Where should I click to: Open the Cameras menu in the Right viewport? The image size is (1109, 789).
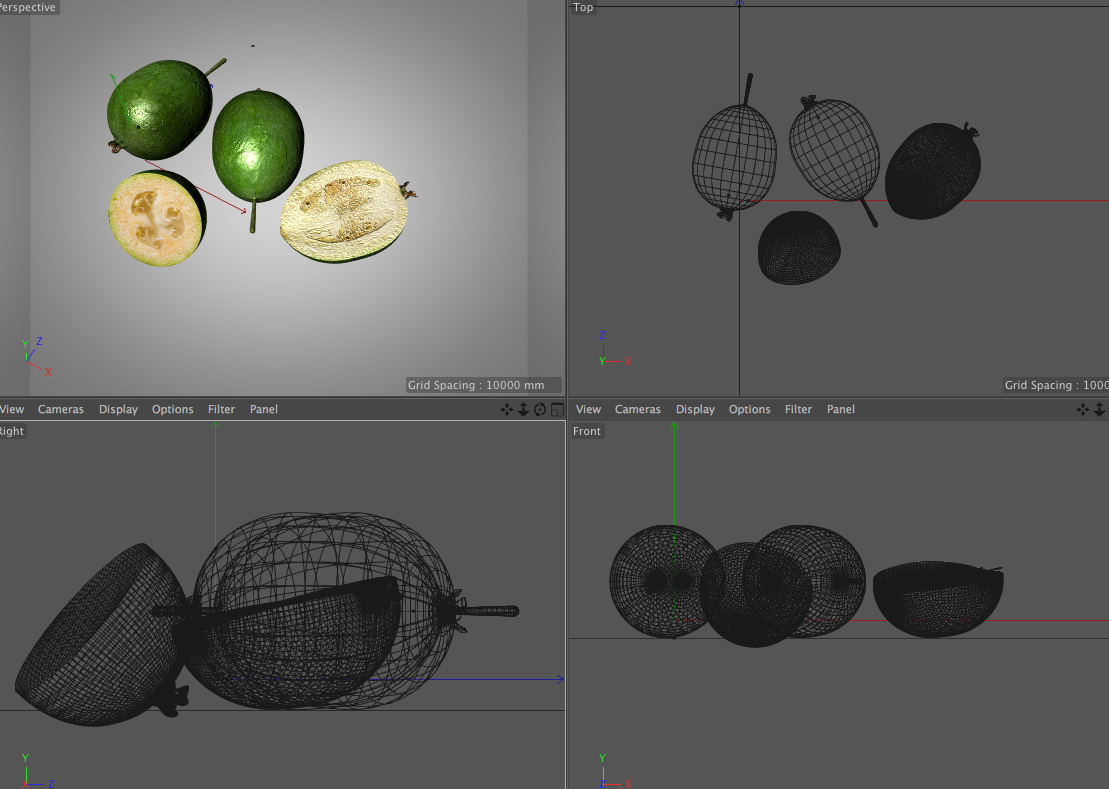point(61,409)
